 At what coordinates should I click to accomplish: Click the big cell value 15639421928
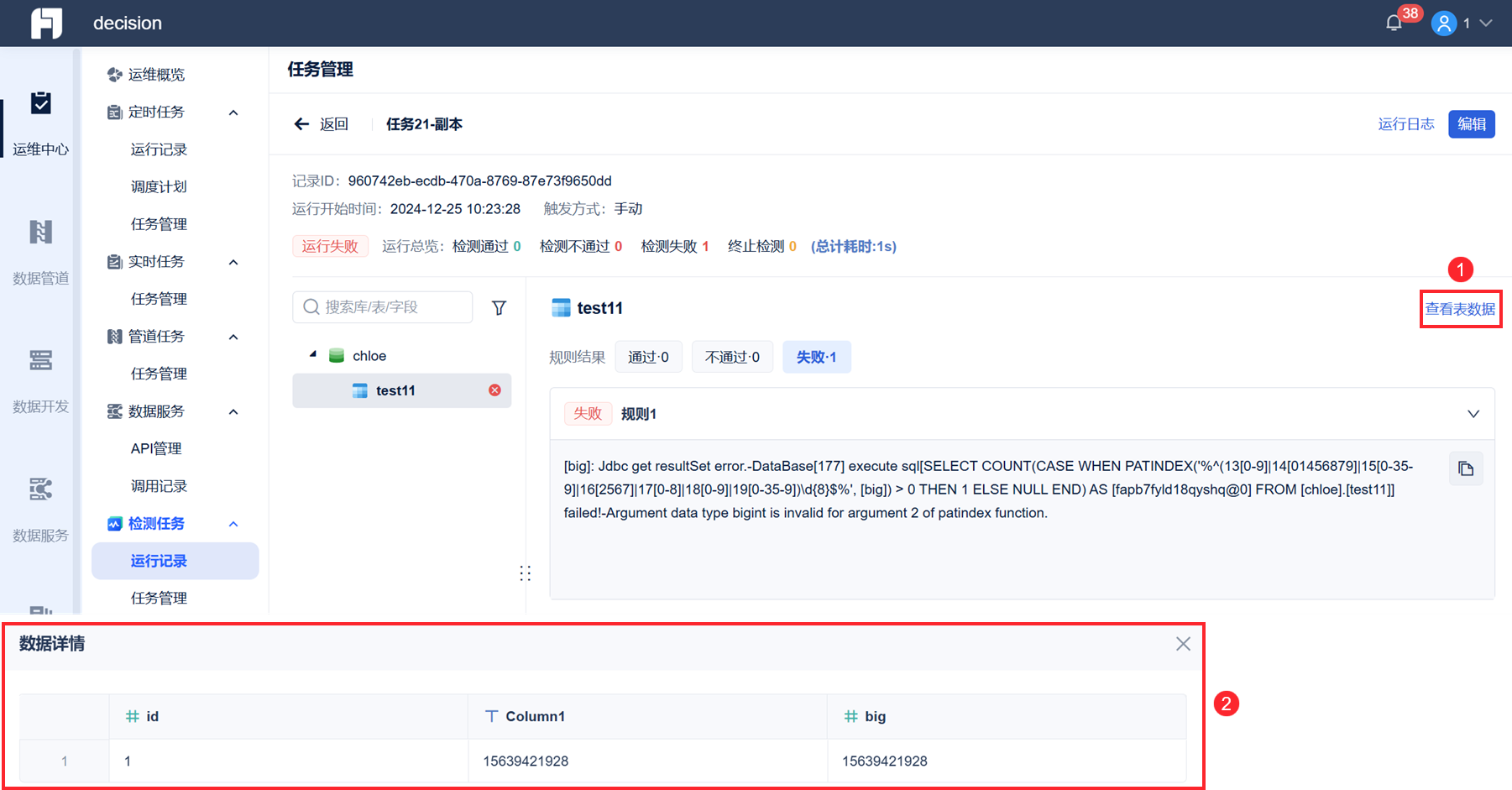885,761
